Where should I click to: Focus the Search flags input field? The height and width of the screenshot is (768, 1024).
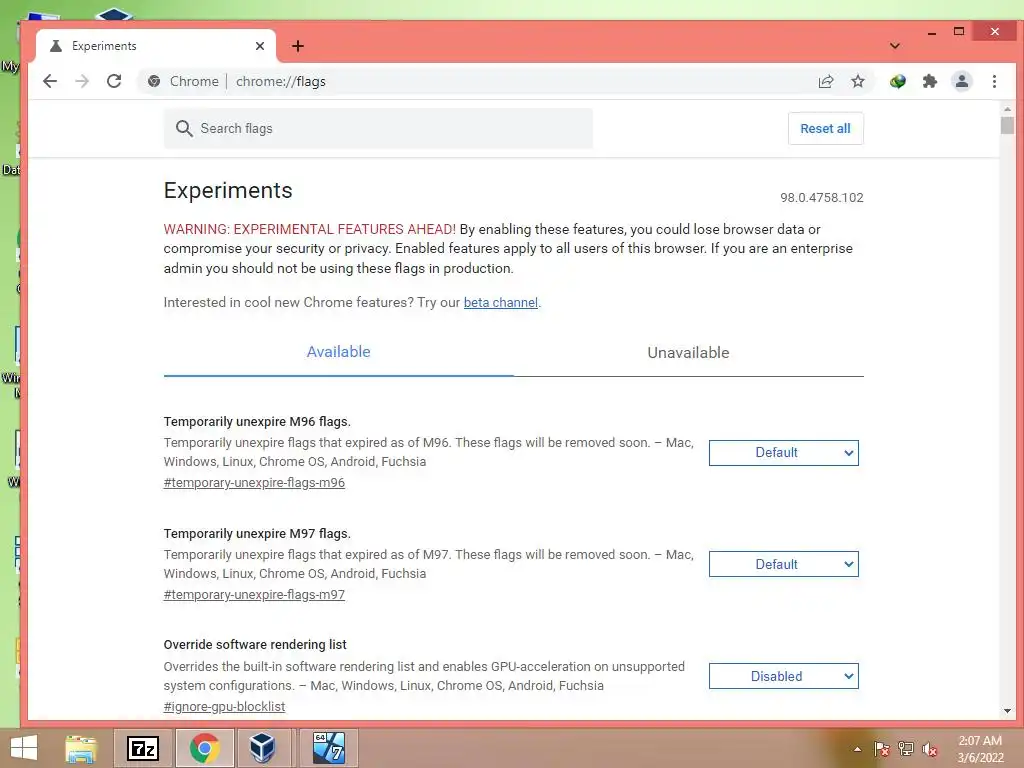tap(378, 129)
